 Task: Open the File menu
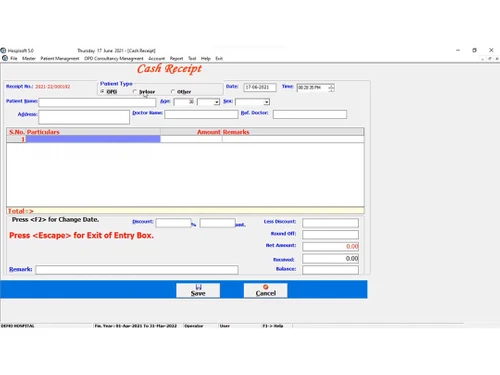click(x=14, y=58)
